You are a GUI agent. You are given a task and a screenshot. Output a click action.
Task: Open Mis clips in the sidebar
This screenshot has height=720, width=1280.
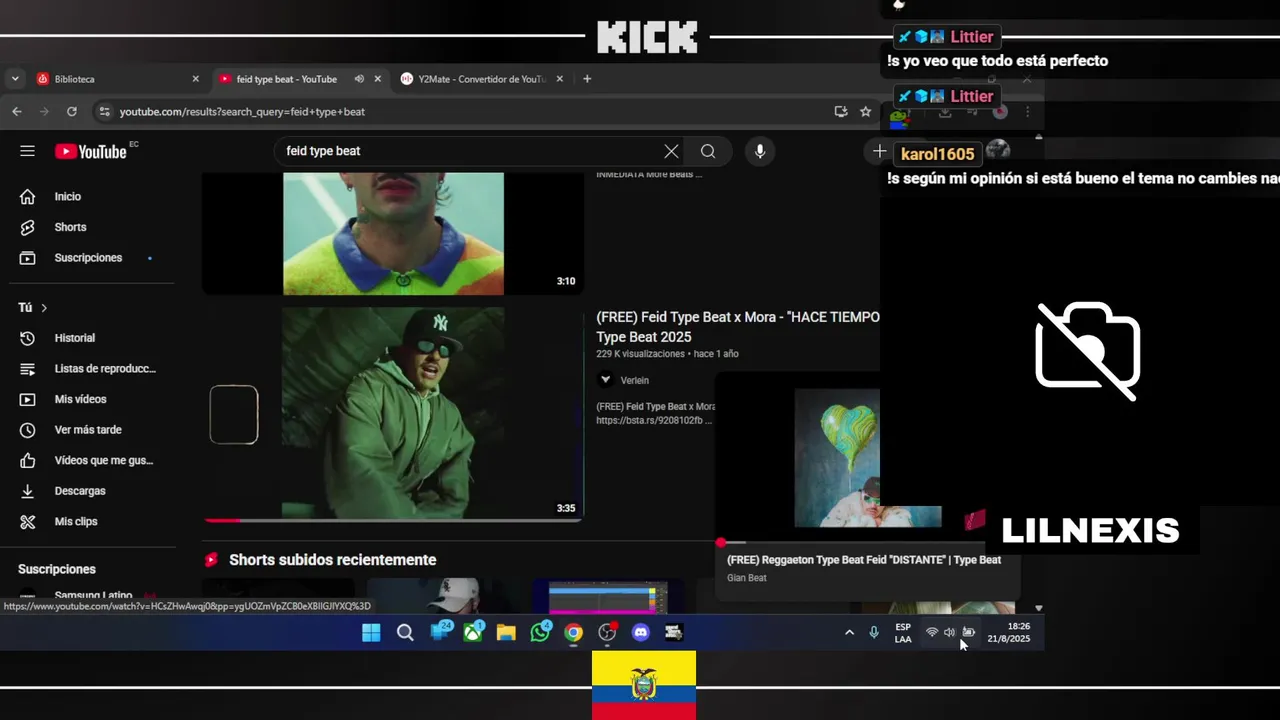point(76,522)
